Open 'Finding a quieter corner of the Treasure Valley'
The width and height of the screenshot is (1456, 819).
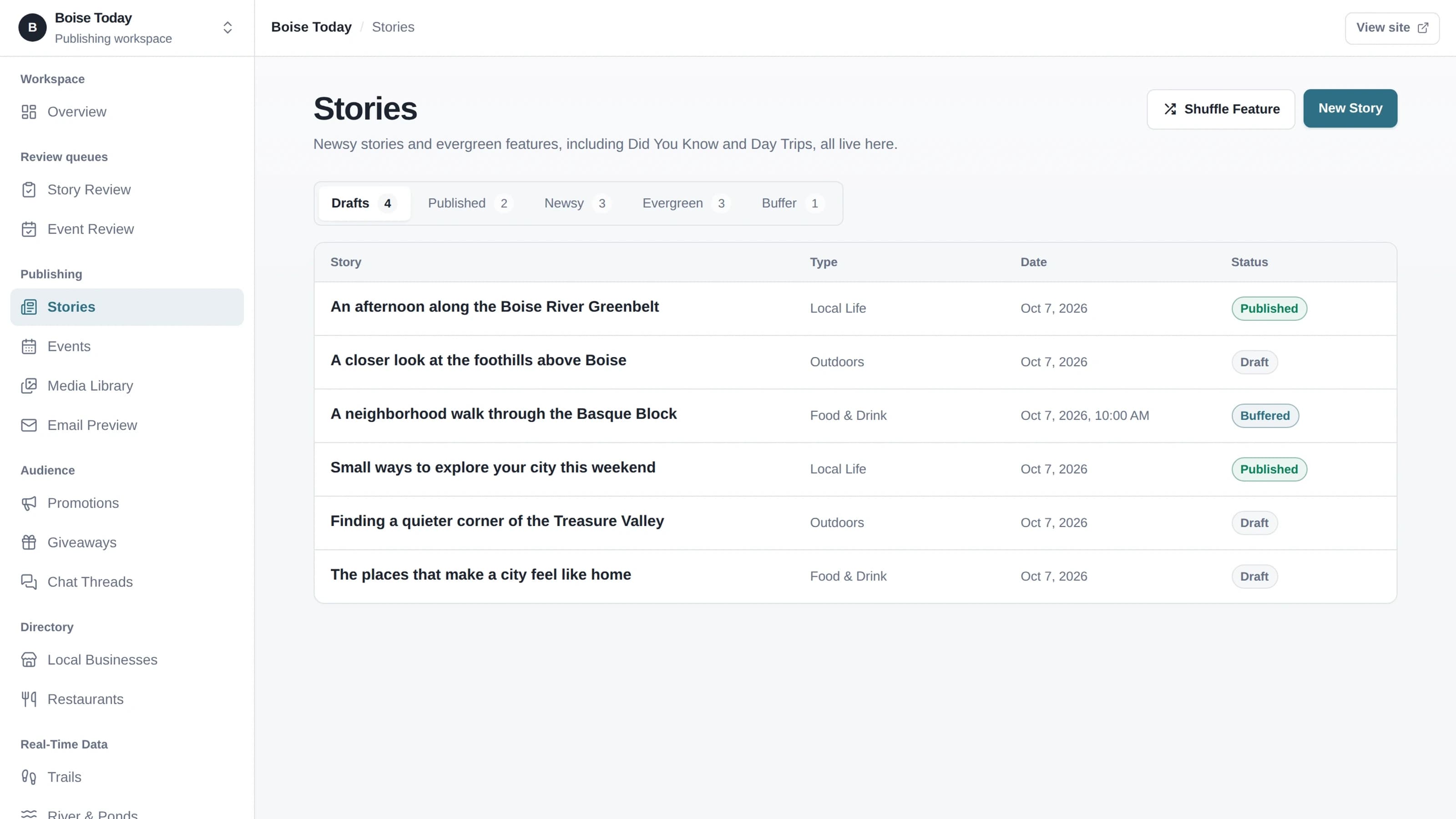pos(497,521)
